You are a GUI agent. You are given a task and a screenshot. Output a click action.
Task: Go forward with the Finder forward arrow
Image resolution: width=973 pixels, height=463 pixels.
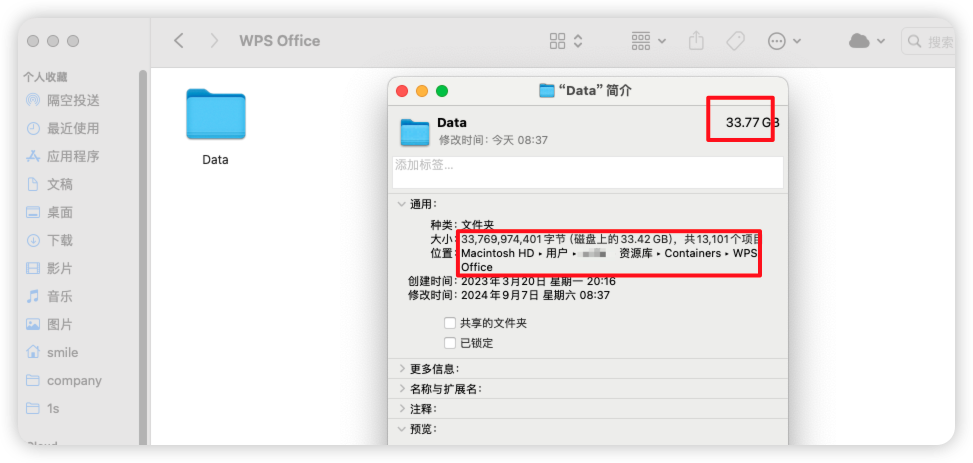(x=215, y=41)
